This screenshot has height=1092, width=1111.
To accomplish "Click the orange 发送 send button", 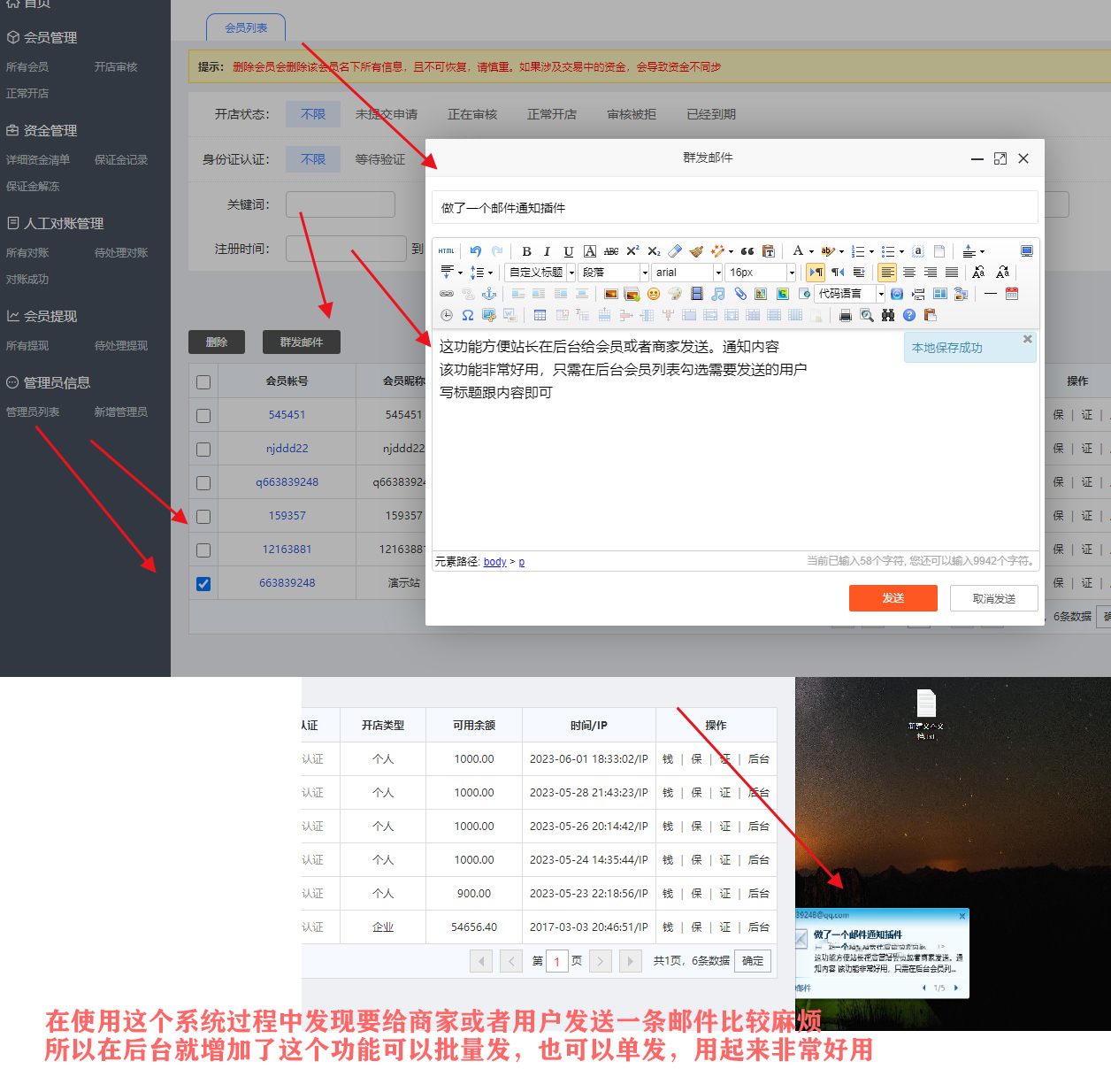I will tap(893, 598).
